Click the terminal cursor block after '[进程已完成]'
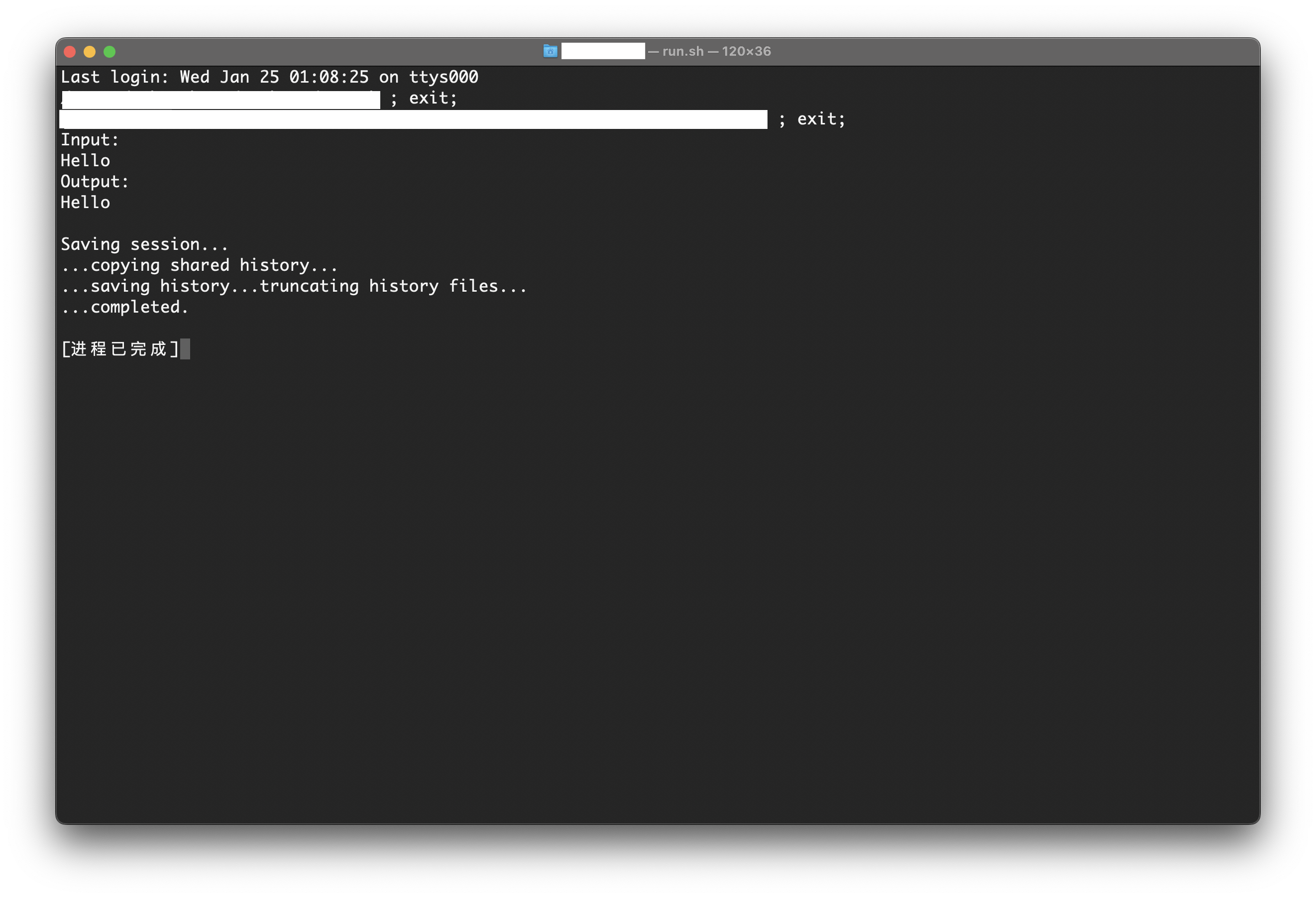Viewport: 1316px width, 898px height. (x=185, y=349)
